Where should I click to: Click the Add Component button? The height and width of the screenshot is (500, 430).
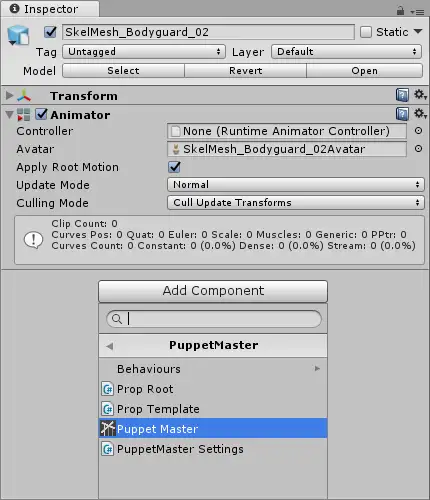[213, 291]
